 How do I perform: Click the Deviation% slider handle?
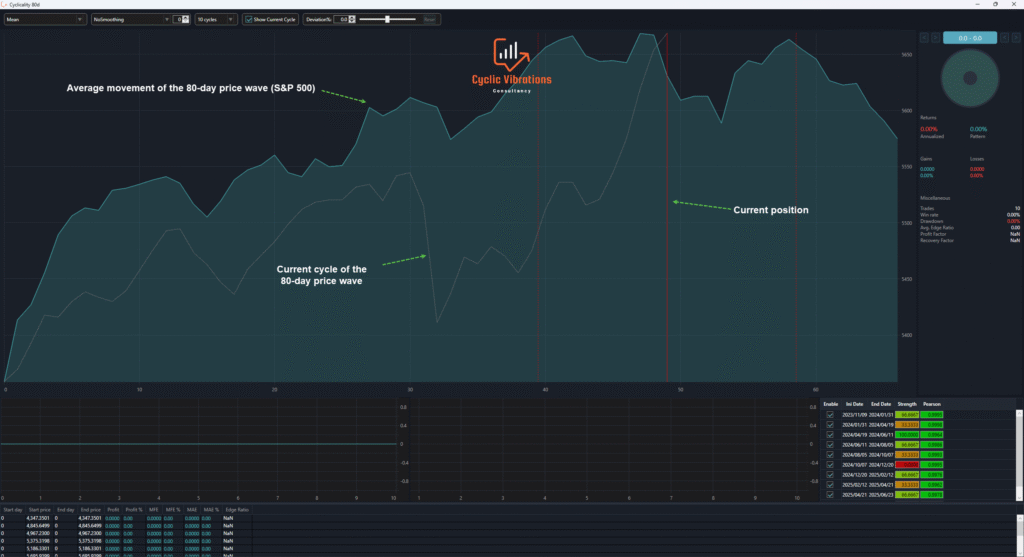pyautogui.click(x=385, y=19)
